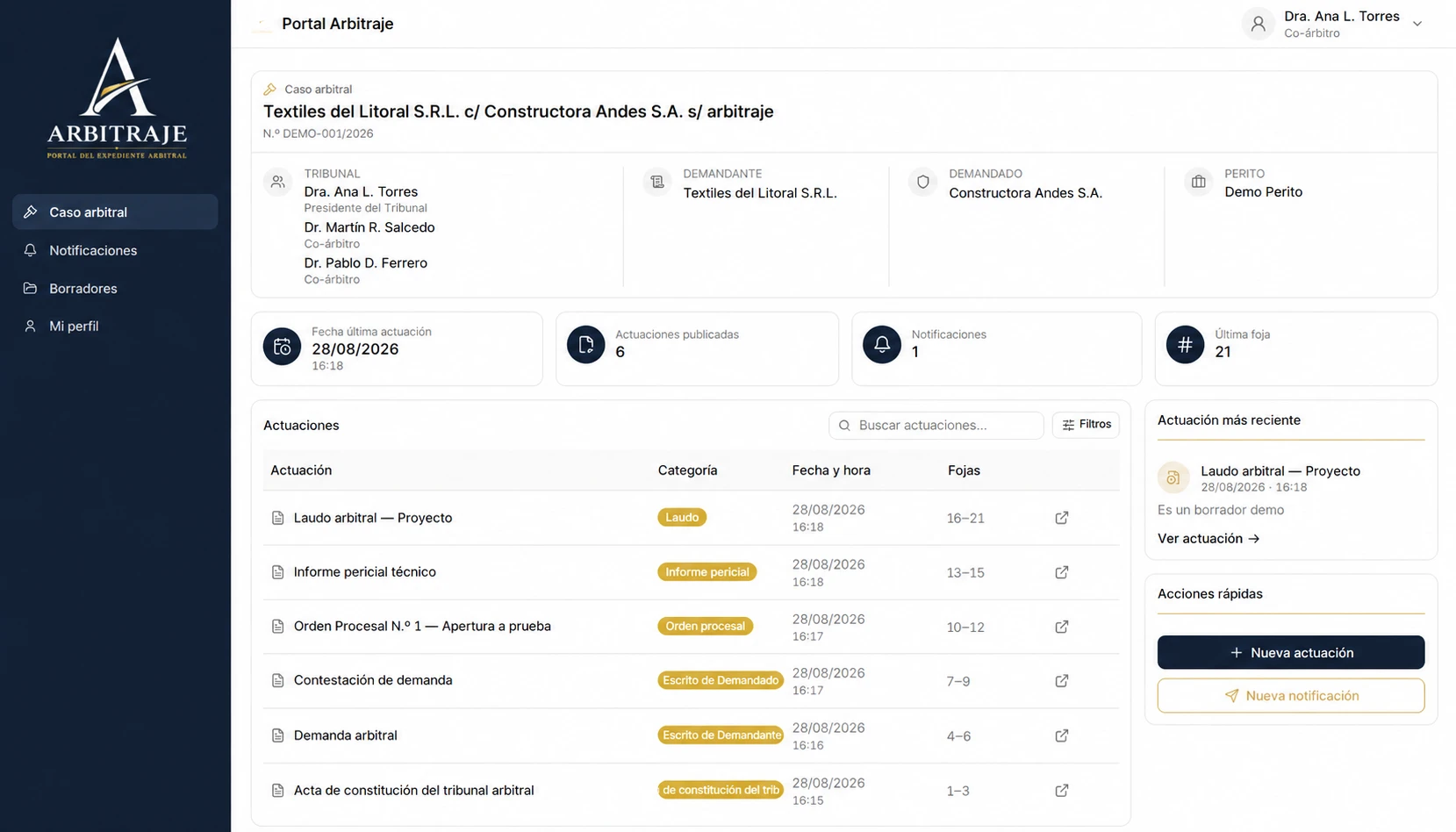This screenshot has width=1456, height=832.
Task: Click the Informe pericial category badge
Action: coord(707,572)
